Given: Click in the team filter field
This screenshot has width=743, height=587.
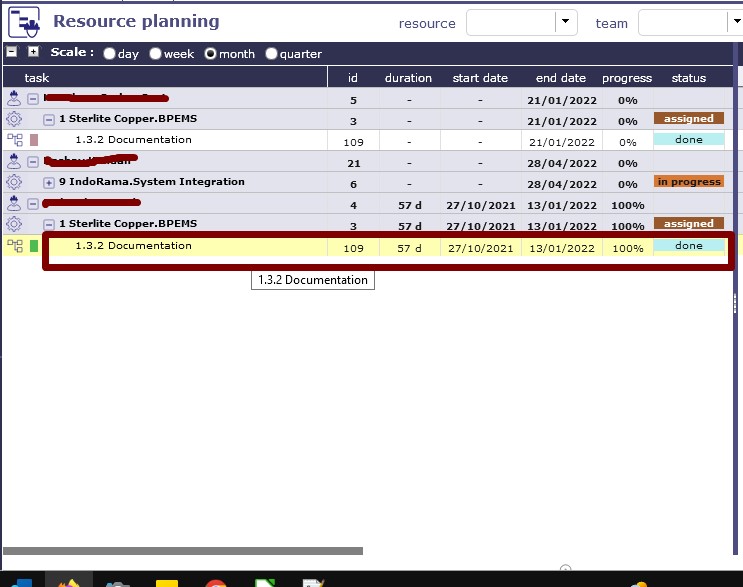Looking at the screenshot, I should 682,22.
